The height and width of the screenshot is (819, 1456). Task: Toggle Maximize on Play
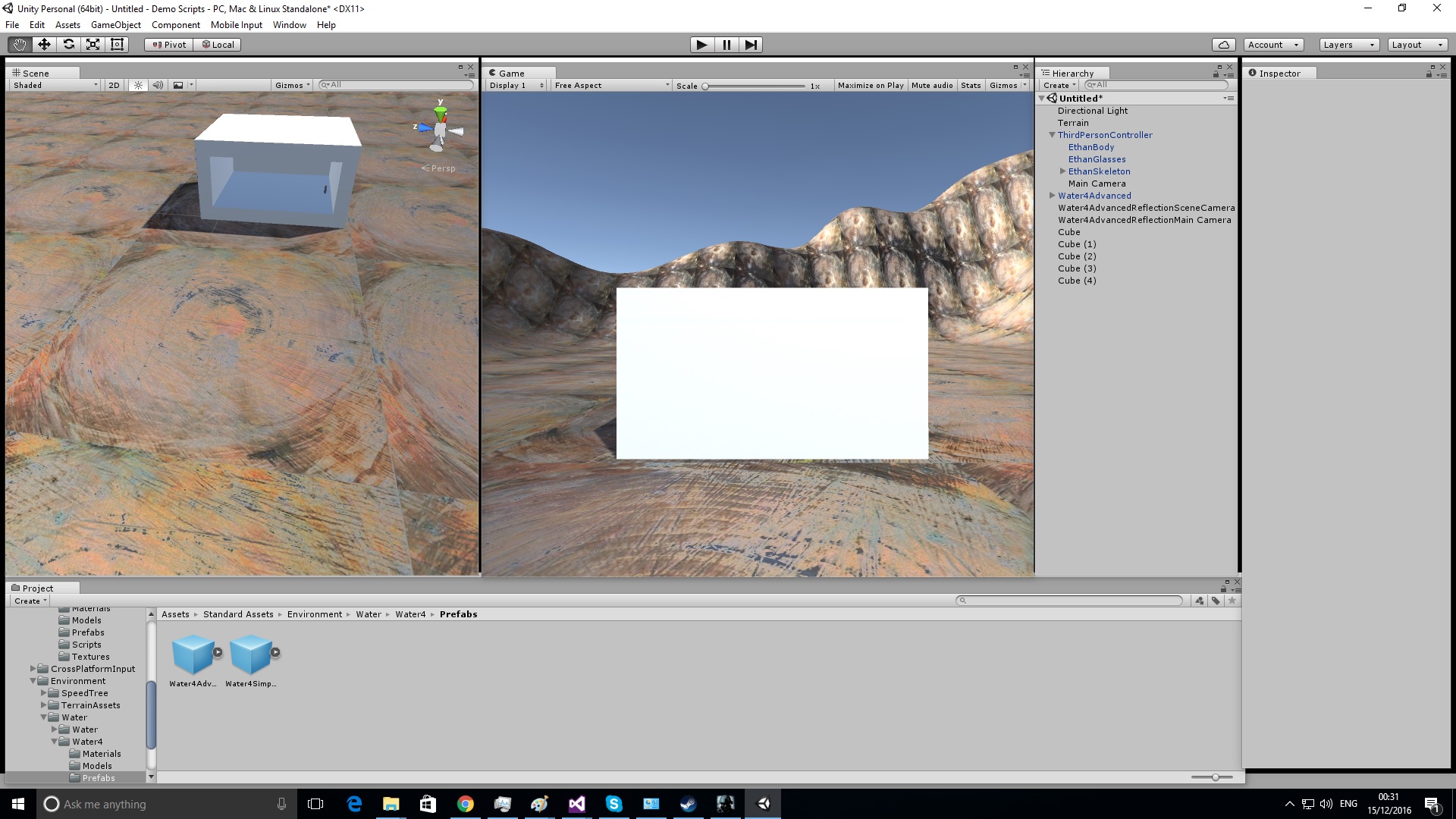tap(870, 85)
